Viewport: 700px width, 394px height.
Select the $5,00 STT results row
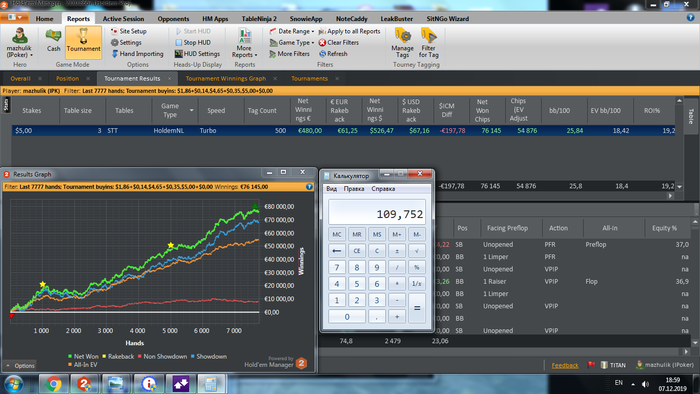[x=343, y=131]
